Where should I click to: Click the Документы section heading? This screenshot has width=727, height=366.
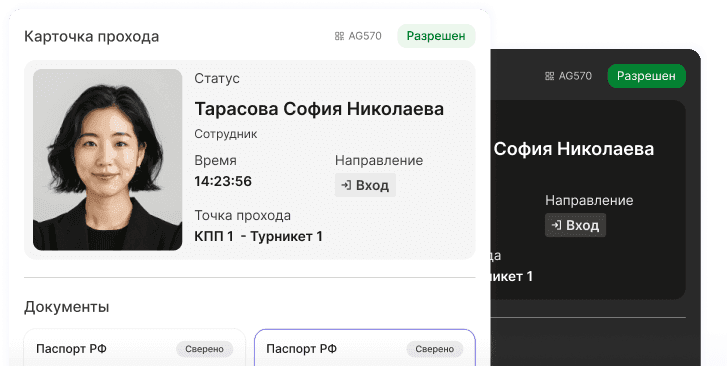coord(67,307)
